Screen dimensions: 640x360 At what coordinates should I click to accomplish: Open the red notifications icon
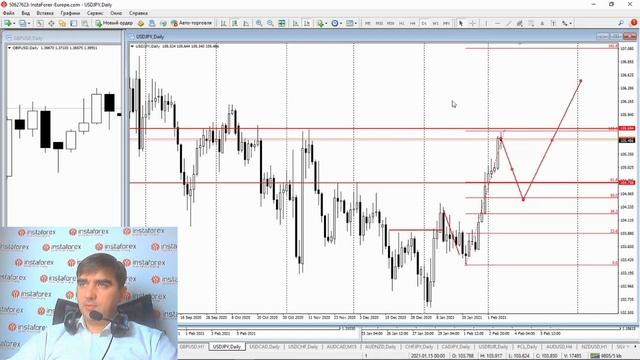[x=634, y=22]
